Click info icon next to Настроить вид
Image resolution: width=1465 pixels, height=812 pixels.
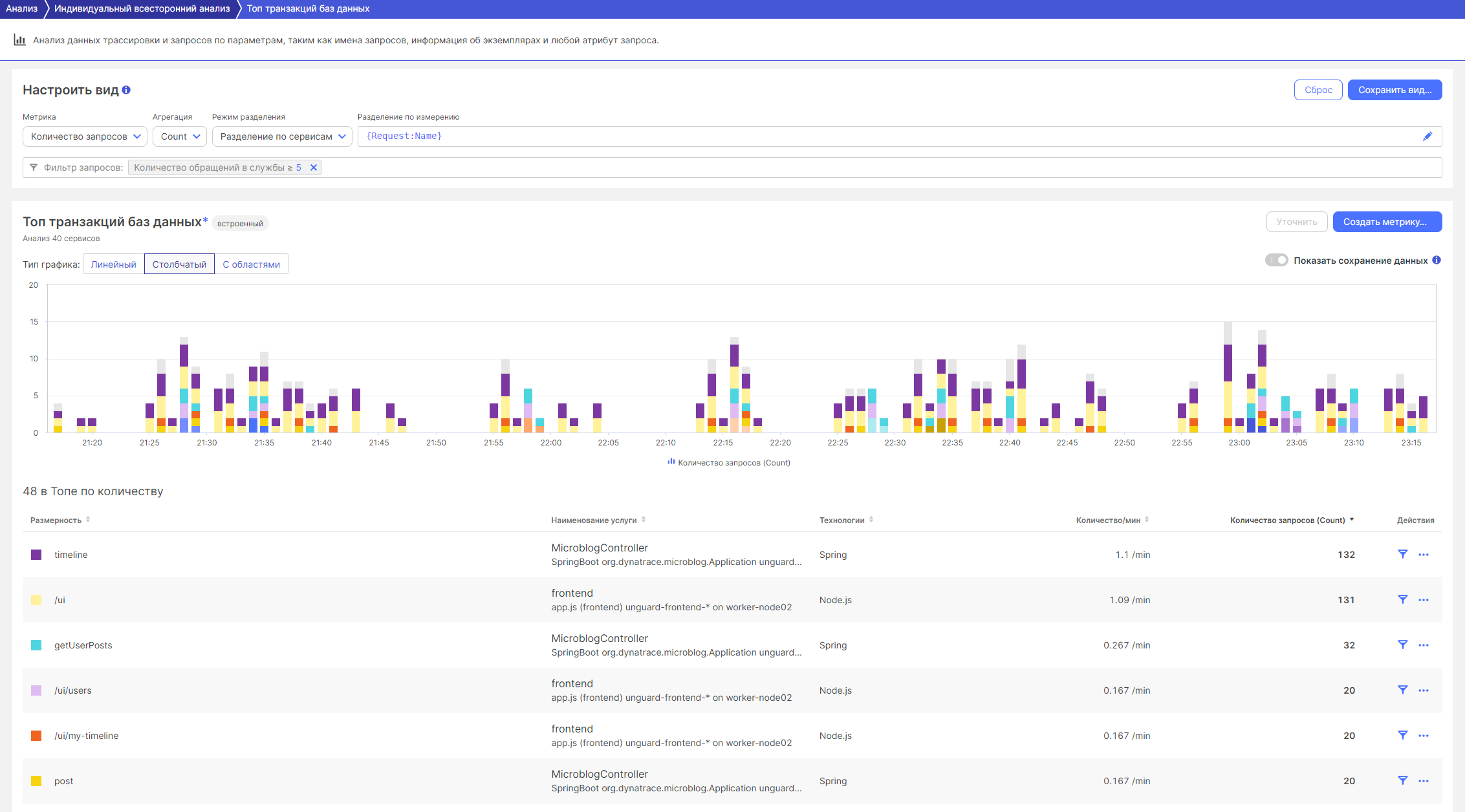pyautogui.click(x=126, y=90)
